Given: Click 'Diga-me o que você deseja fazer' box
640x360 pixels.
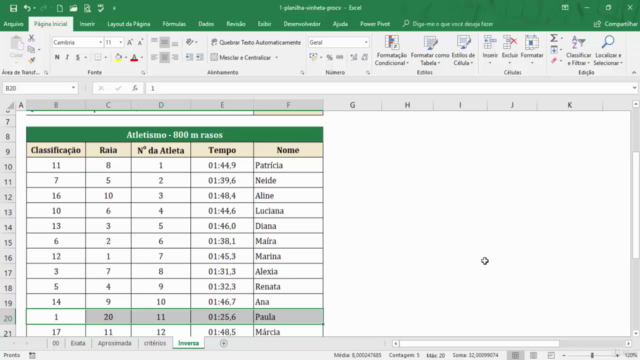Looking at the screenshot, I should 449,24.
